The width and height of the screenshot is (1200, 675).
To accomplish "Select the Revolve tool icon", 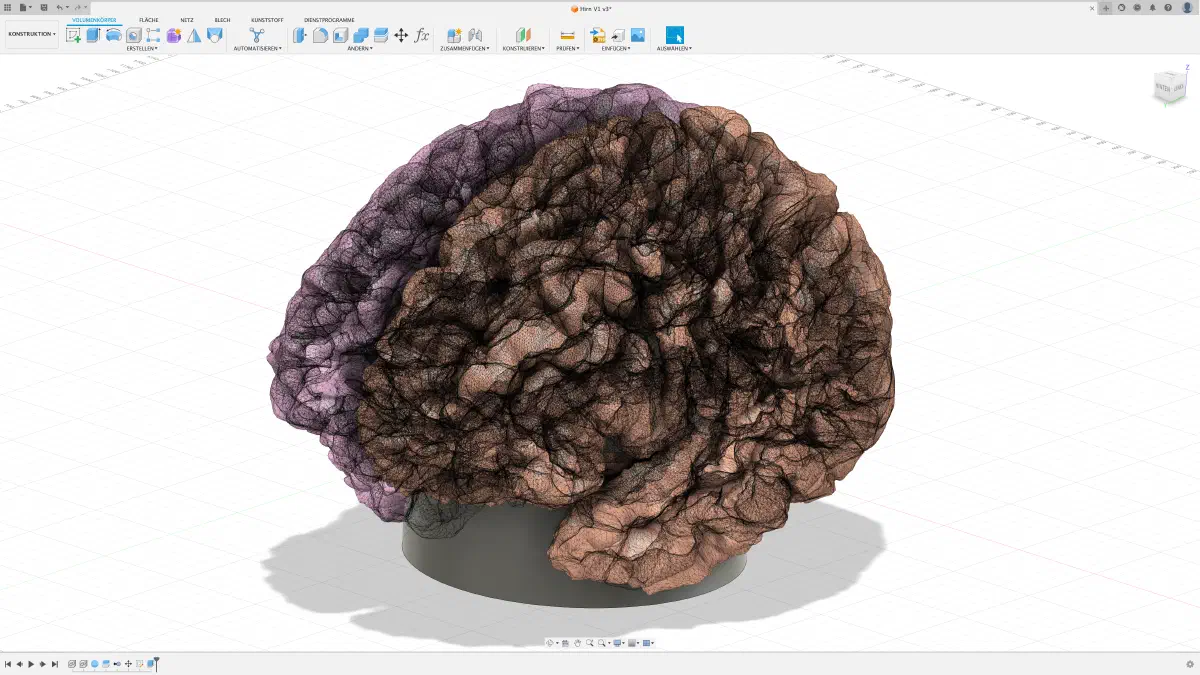I will click(113, 35).
